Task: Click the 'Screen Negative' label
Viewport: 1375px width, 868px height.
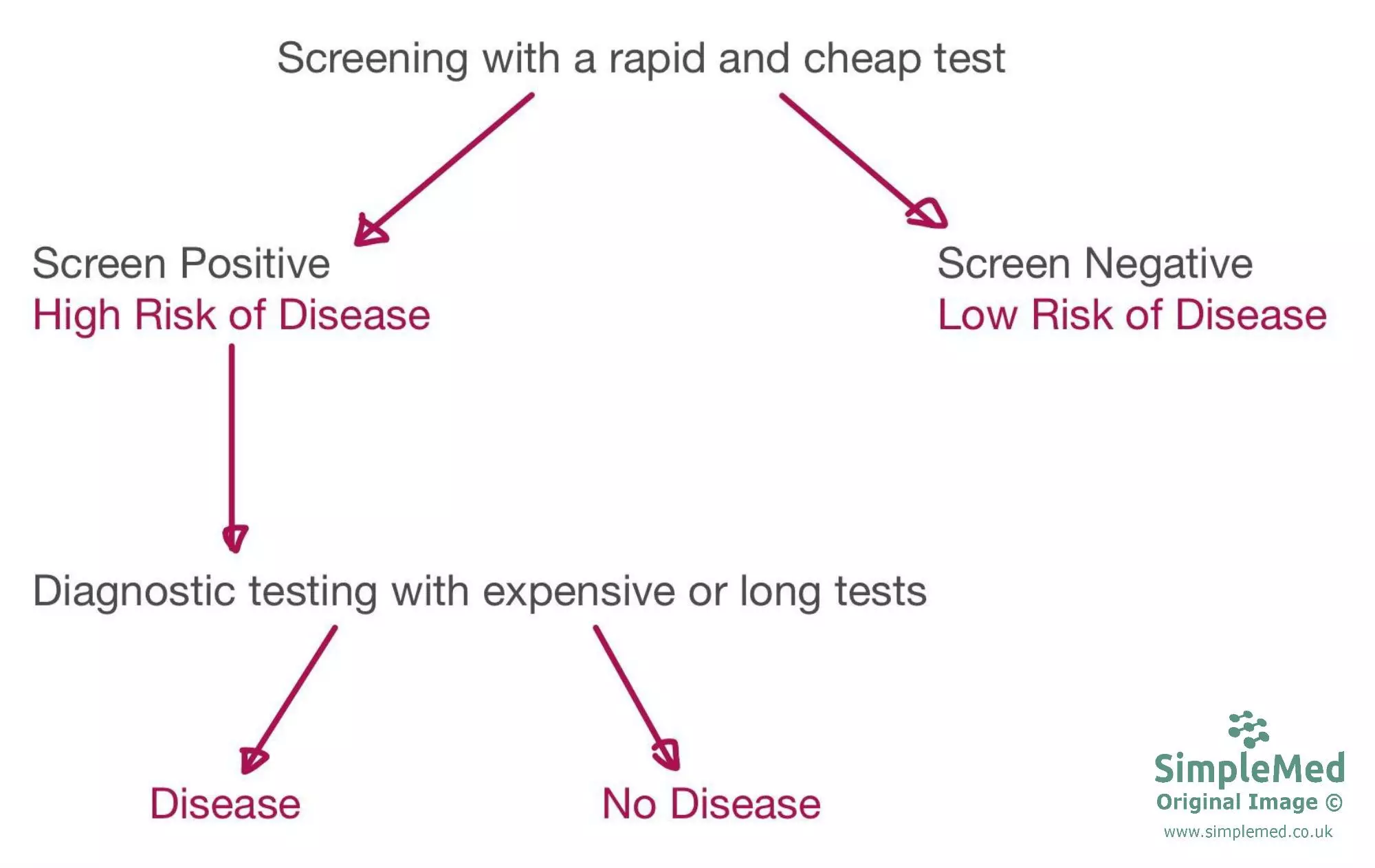Action: click(1094, 264)
